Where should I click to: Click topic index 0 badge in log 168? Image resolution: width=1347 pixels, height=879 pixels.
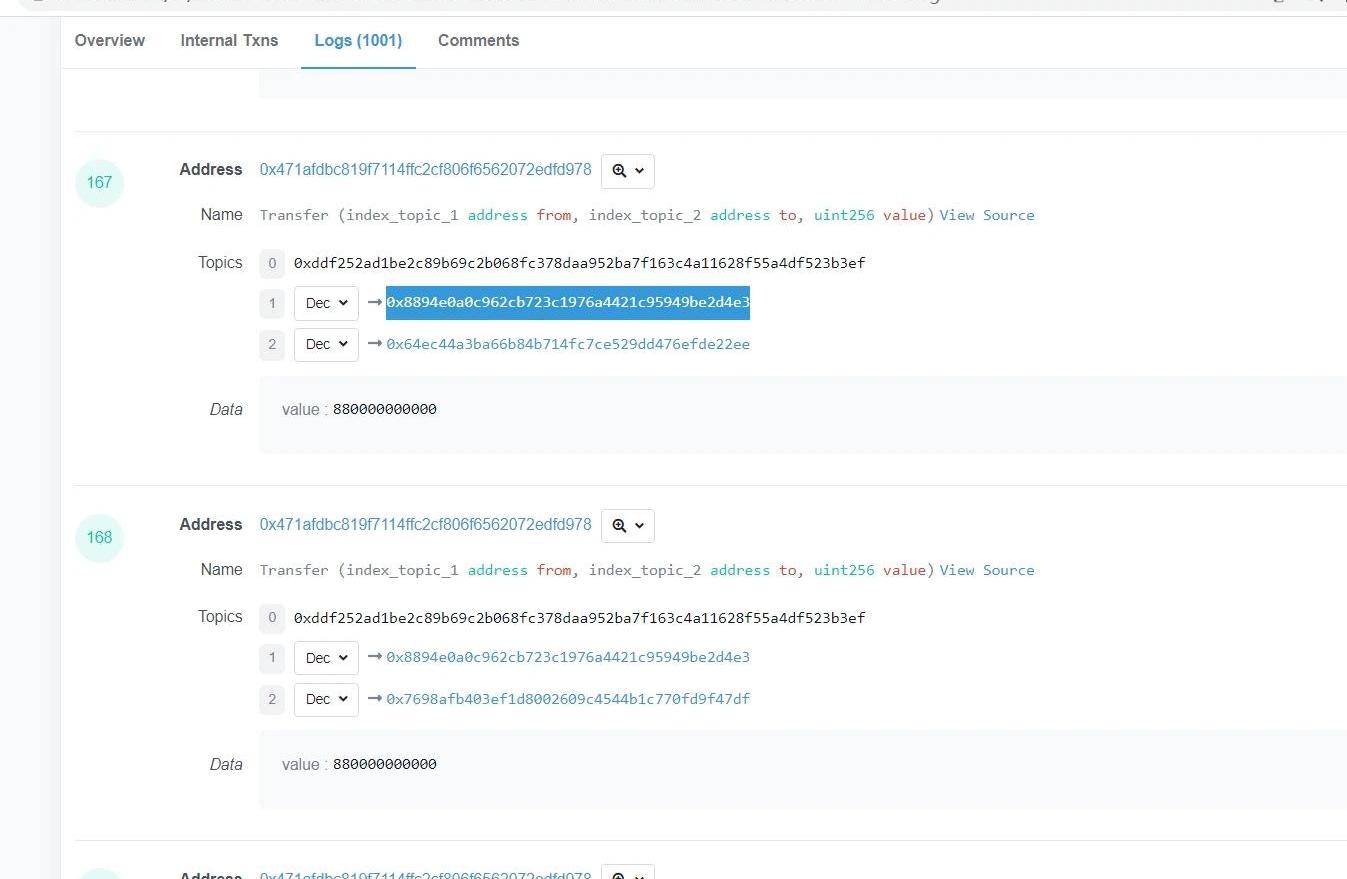click(272, 619)
